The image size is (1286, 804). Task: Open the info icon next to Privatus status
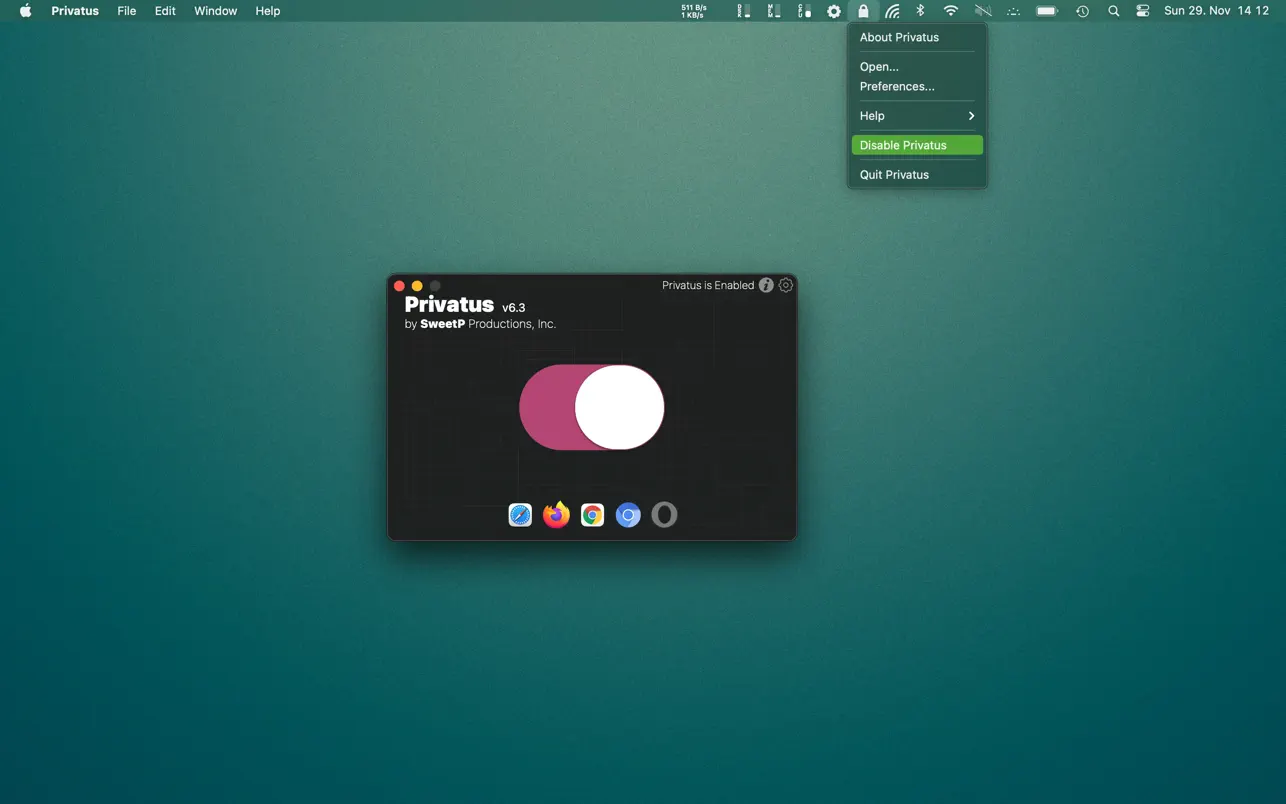pos(766,285)
